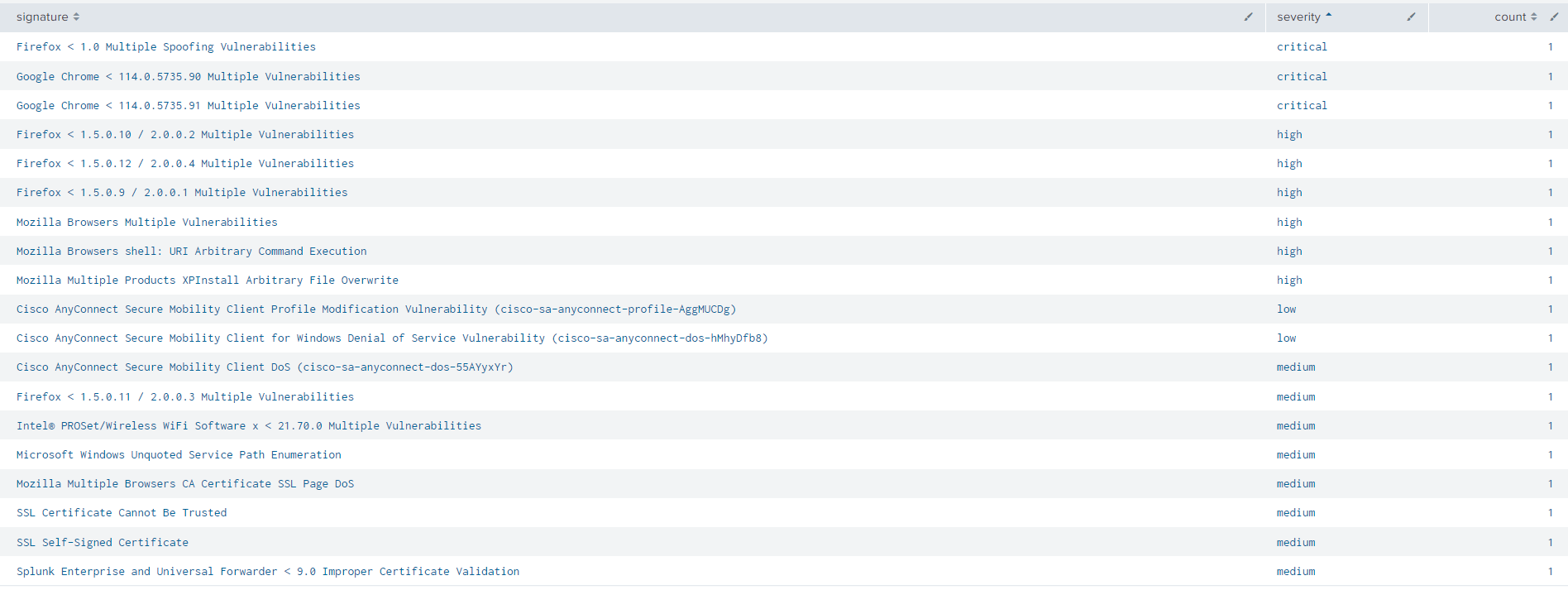
Task: Click medium severity for CA Certificate SSL Page DoS
Action: tap(1296, 483)
